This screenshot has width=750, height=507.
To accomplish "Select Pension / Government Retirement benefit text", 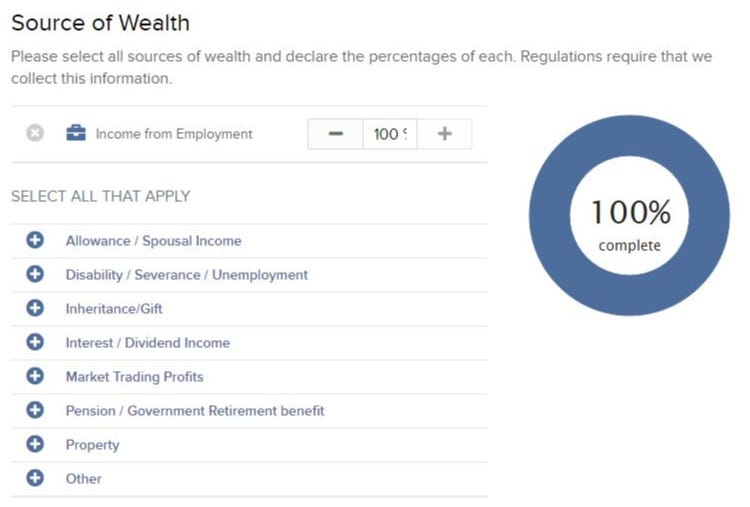I will [195, 410].
